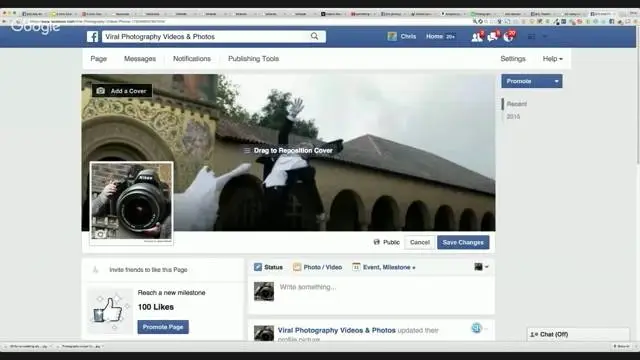Click the Add a Cover camera button
The width and height of the screenshot is (640, 360).
(x=122, y=91)
